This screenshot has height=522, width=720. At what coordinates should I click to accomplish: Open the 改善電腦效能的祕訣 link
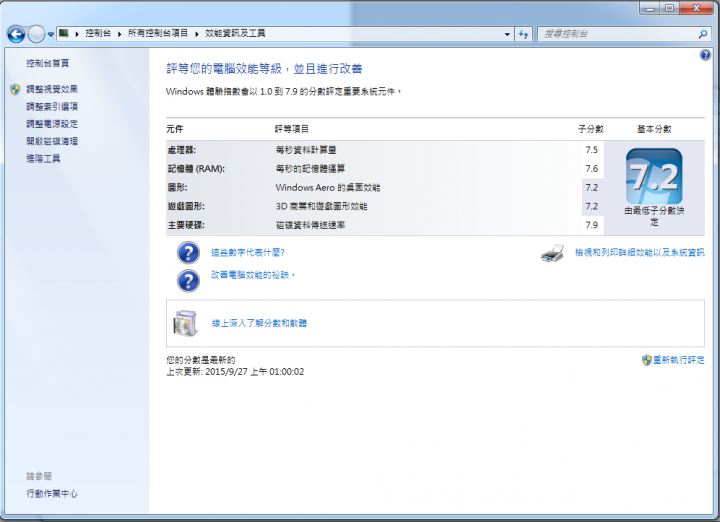point(253,275)
